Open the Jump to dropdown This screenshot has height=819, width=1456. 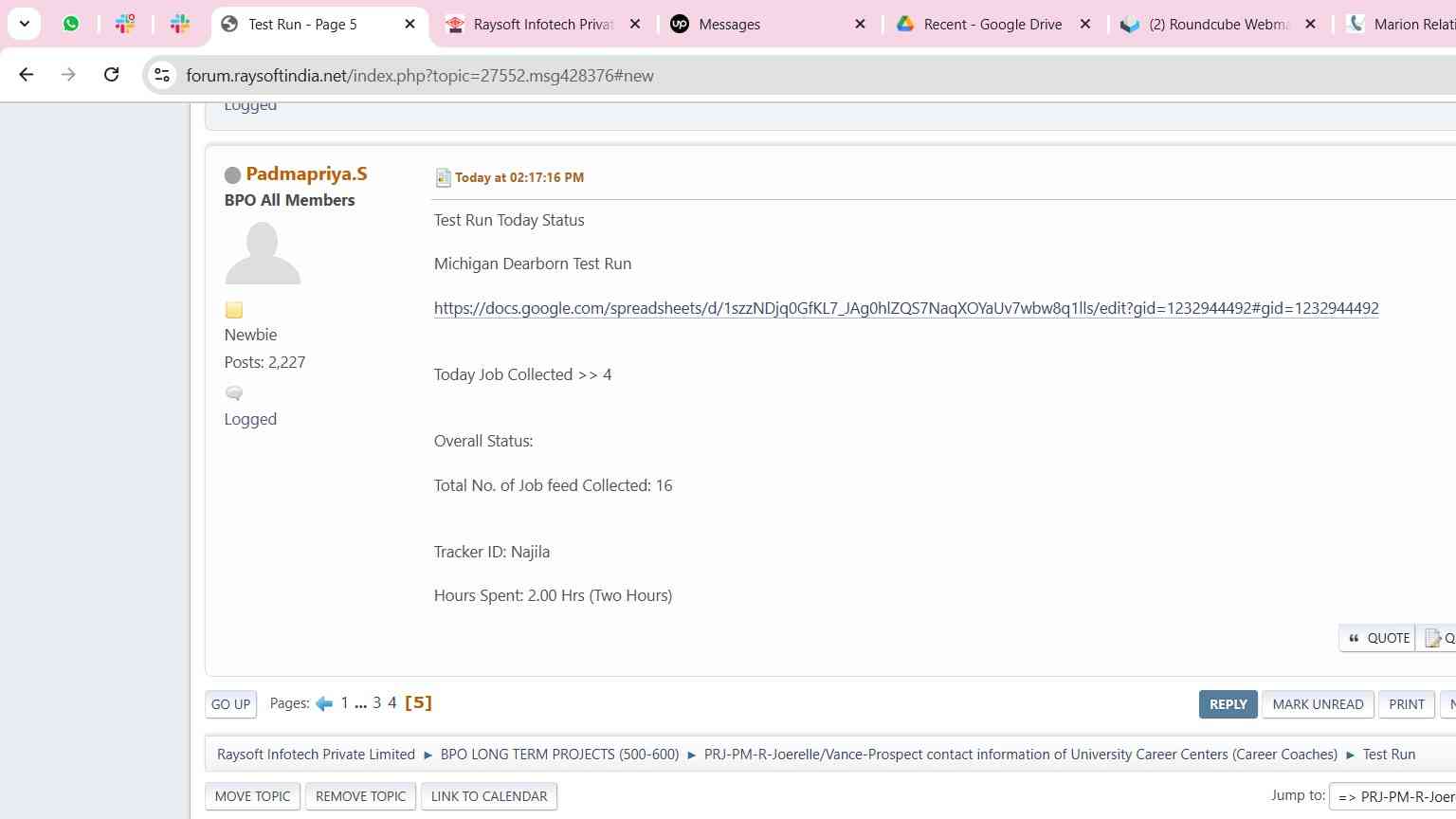1393,796
